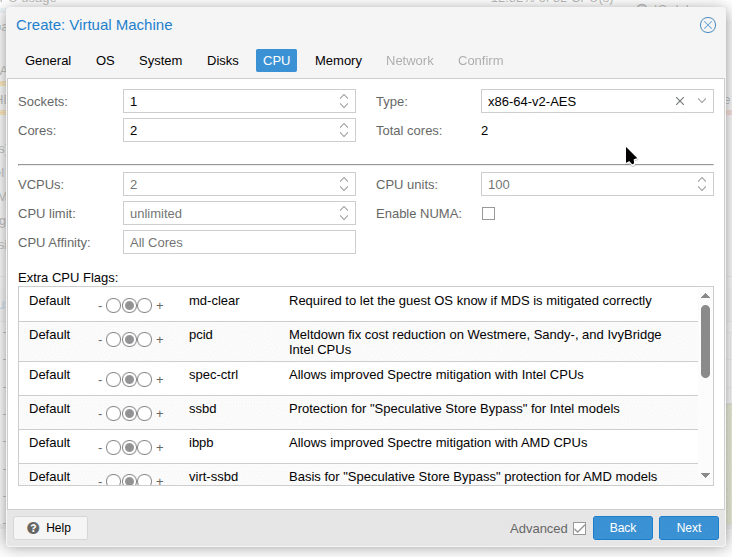This screenshot has height=557, width=732.
Task: Open the Help documentation button
Action: pos(50,528)
